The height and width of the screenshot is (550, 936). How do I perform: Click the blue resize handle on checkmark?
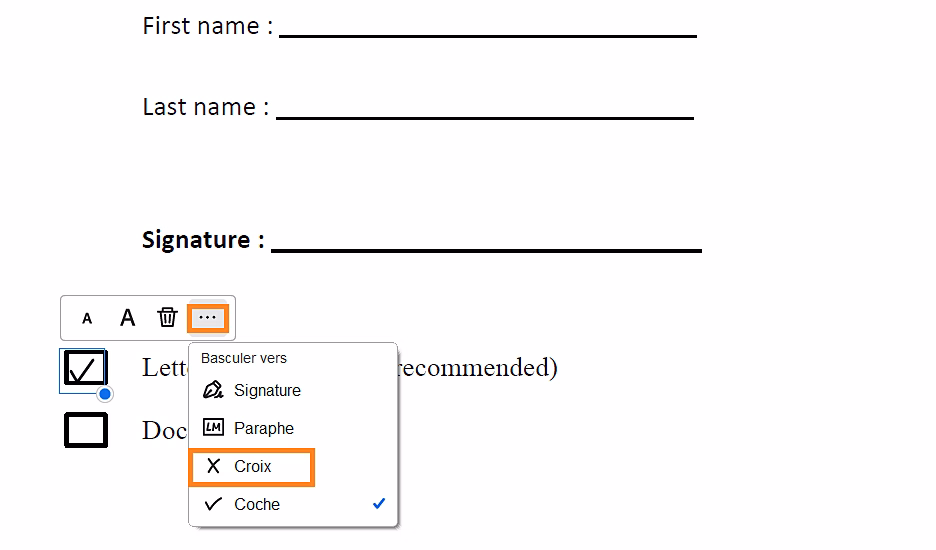point(105,394)
